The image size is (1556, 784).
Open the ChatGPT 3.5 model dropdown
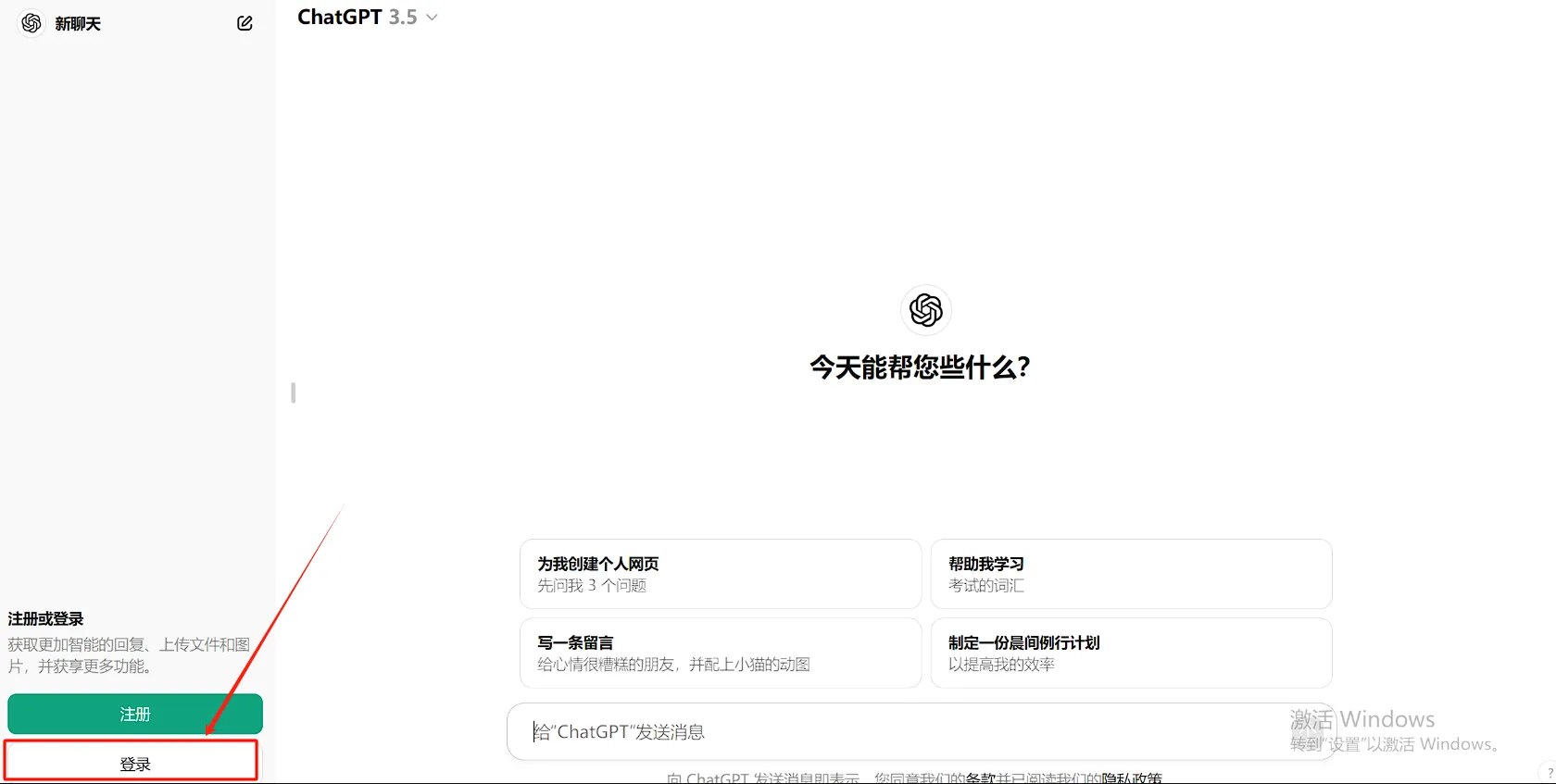pos(367,17)
